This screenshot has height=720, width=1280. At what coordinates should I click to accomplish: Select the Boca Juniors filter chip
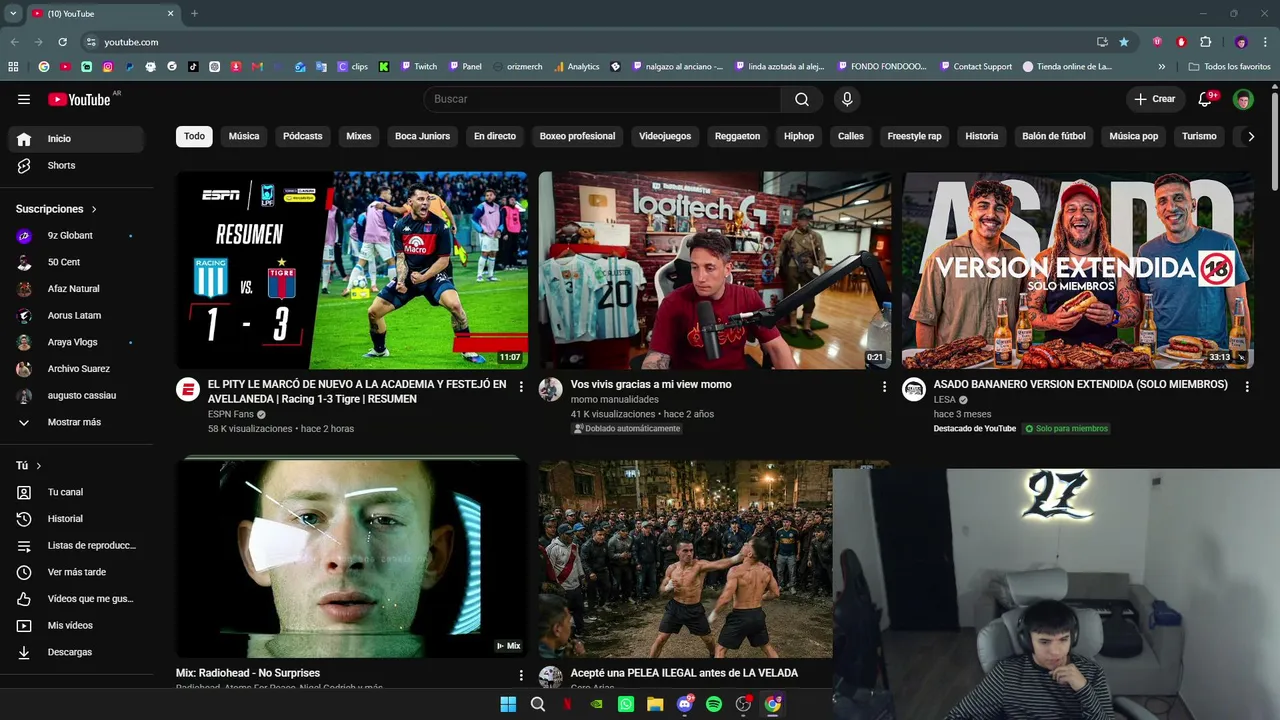tap(422, 136)
